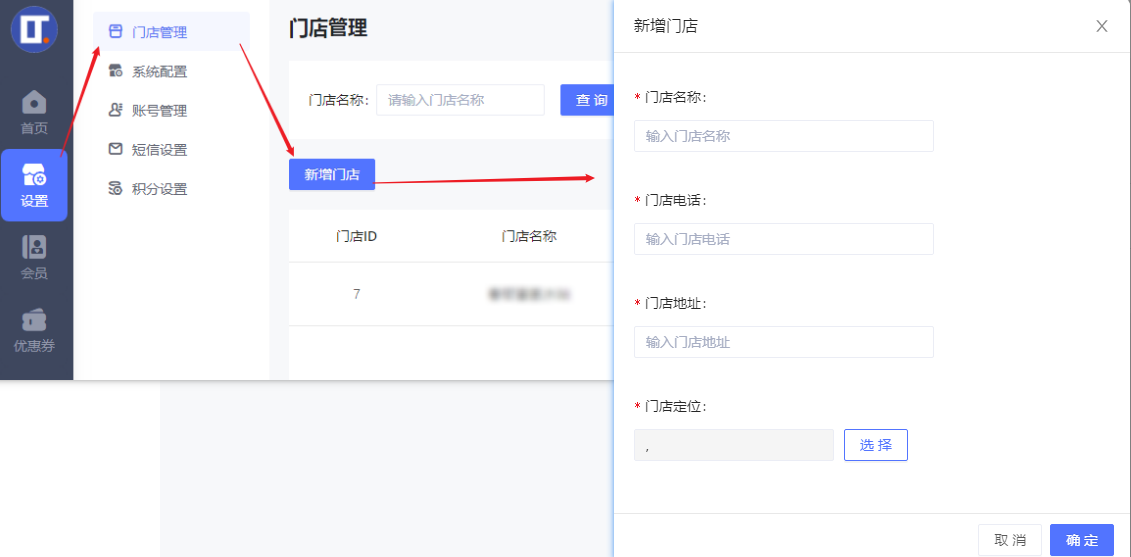Click the 账号管理 account icon

coord(115,110)
